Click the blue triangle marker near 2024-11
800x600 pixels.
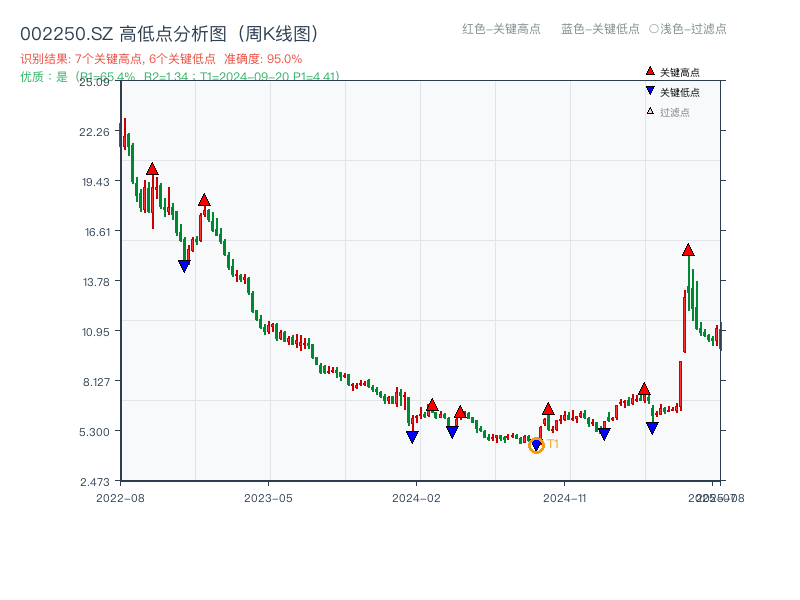click(x=603, y=432)
